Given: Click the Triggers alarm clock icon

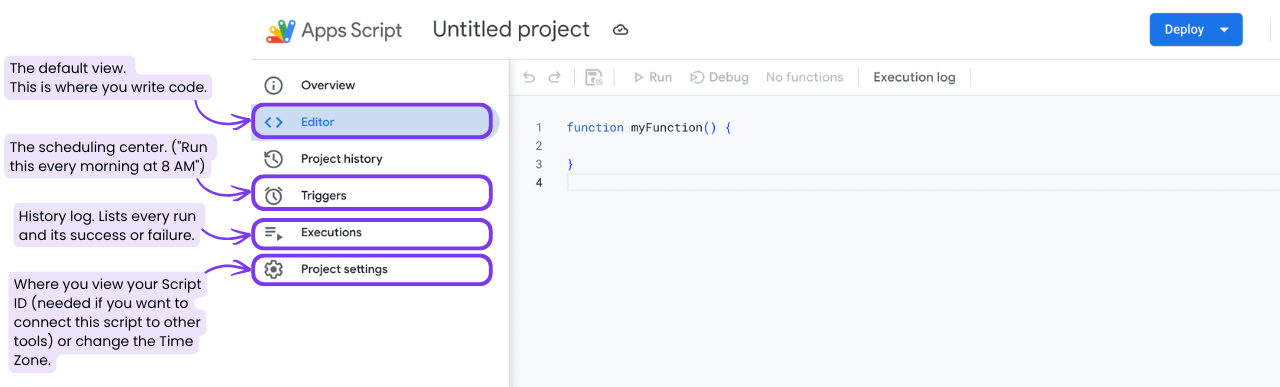Looking at the screenshot, I should [274, 196].
